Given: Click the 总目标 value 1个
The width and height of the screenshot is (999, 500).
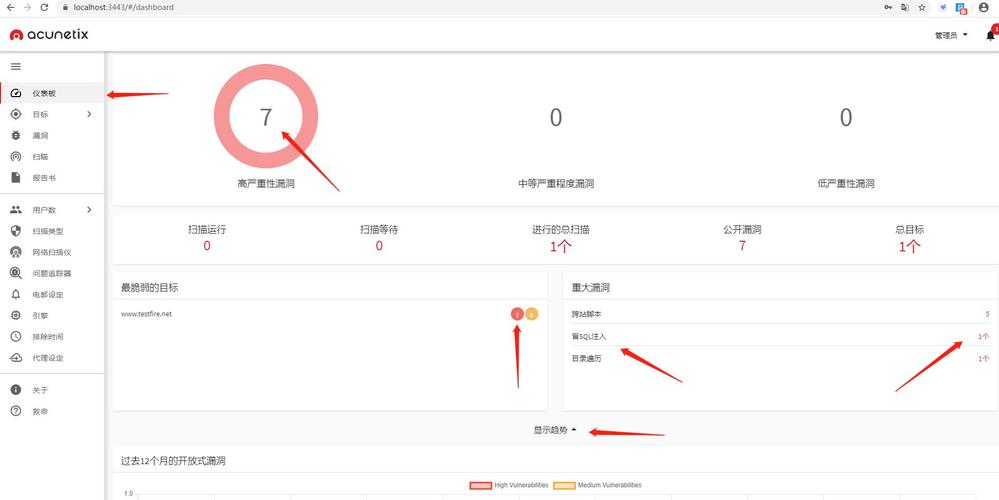Looking at the screenshot, I should tap(909, 246).
